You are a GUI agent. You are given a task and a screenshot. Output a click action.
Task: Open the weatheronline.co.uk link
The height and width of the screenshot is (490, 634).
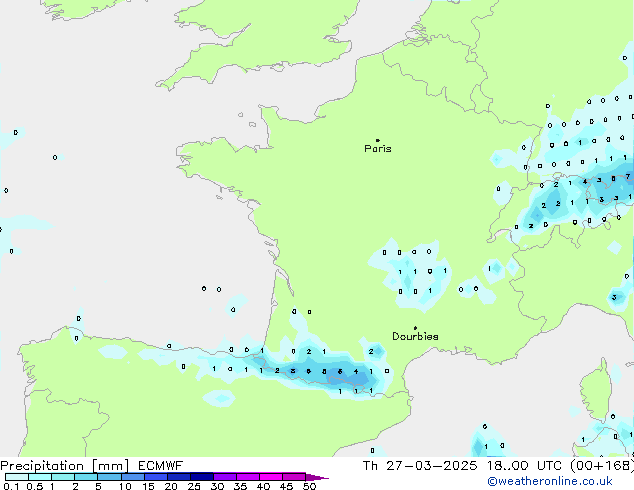(550, 481)
